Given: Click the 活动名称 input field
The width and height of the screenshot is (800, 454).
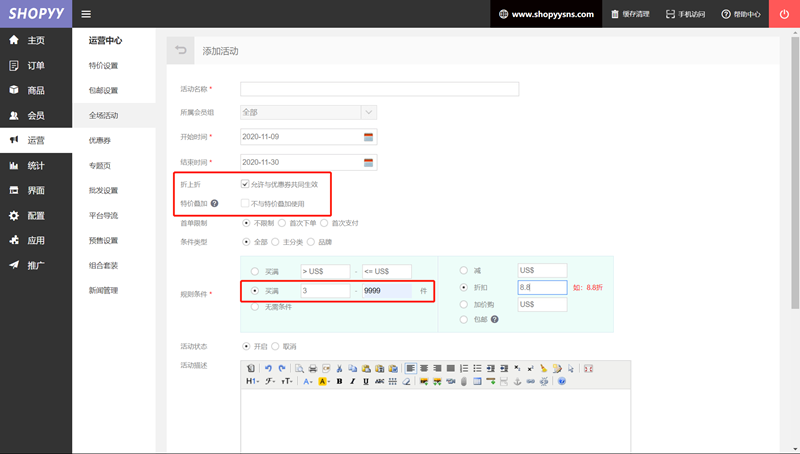Looking at the screenshot, I should click(379, 89).
